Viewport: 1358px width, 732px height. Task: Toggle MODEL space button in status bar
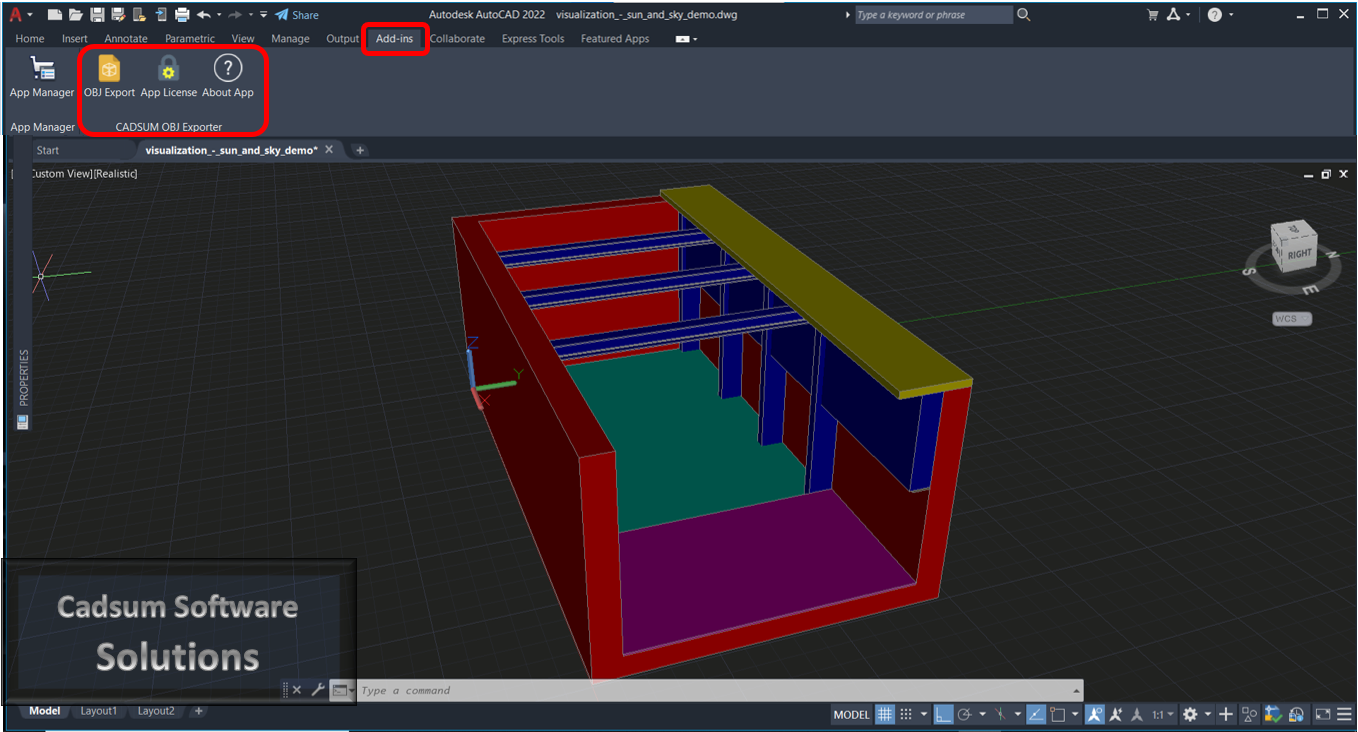tap(852, 714)
